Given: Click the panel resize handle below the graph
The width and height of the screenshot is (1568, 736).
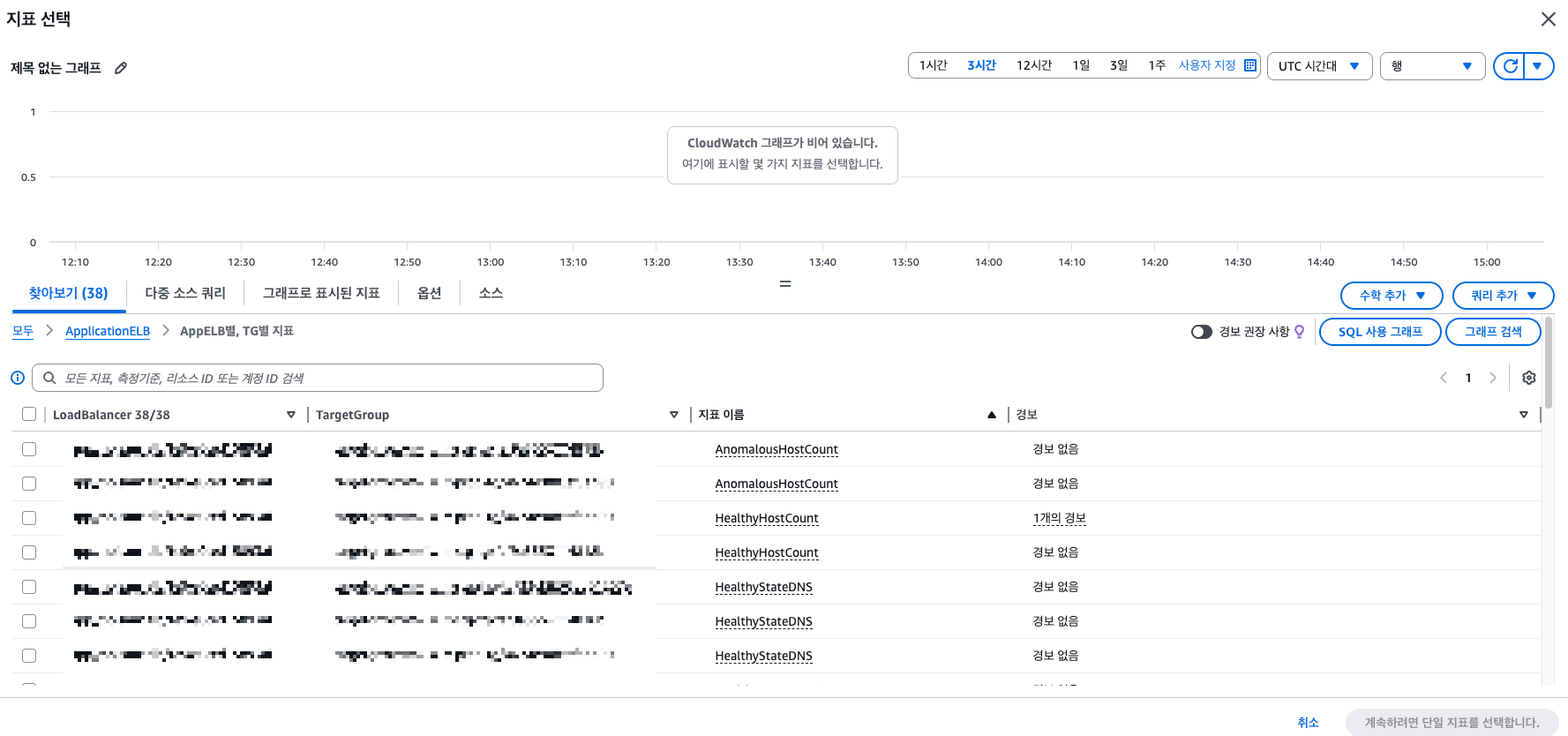Looking at the screenshot, I should point(784,283).
